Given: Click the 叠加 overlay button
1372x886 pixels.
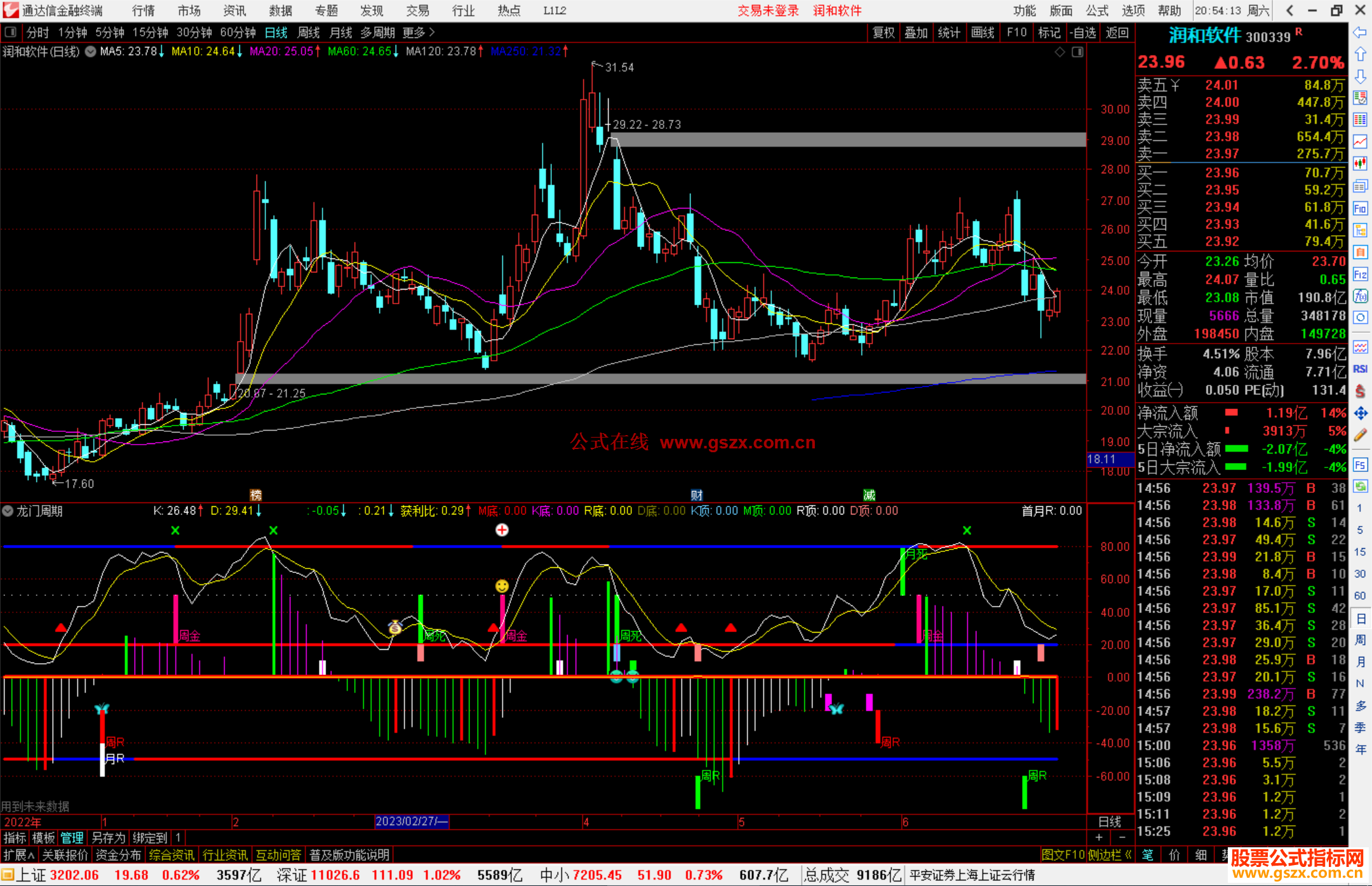Looking at the screenshot, I should point(916,32).
